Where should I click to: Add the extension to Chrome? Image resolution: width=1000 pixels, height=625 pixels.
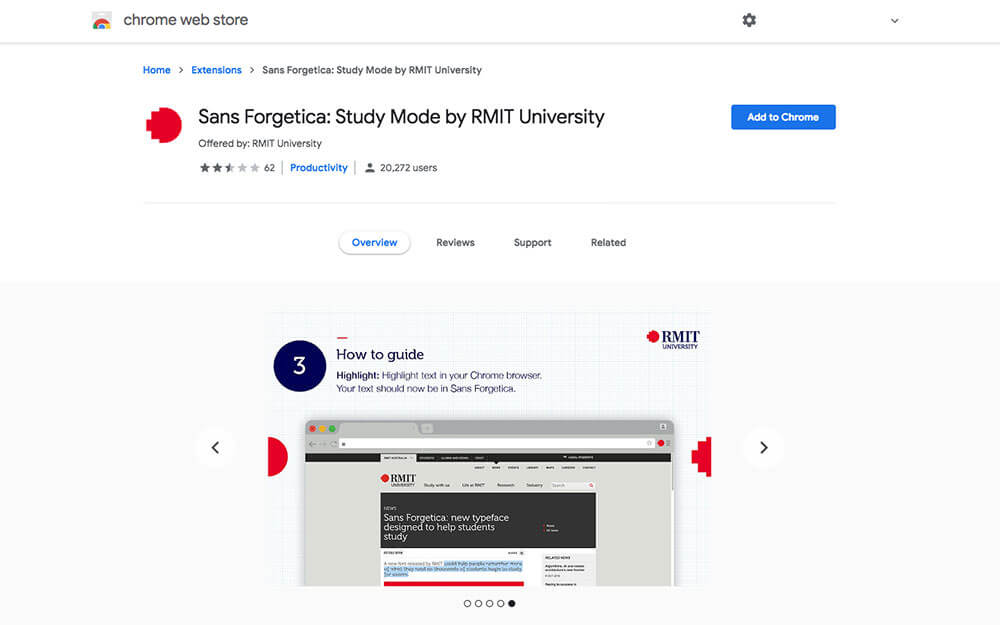[783, 117]
